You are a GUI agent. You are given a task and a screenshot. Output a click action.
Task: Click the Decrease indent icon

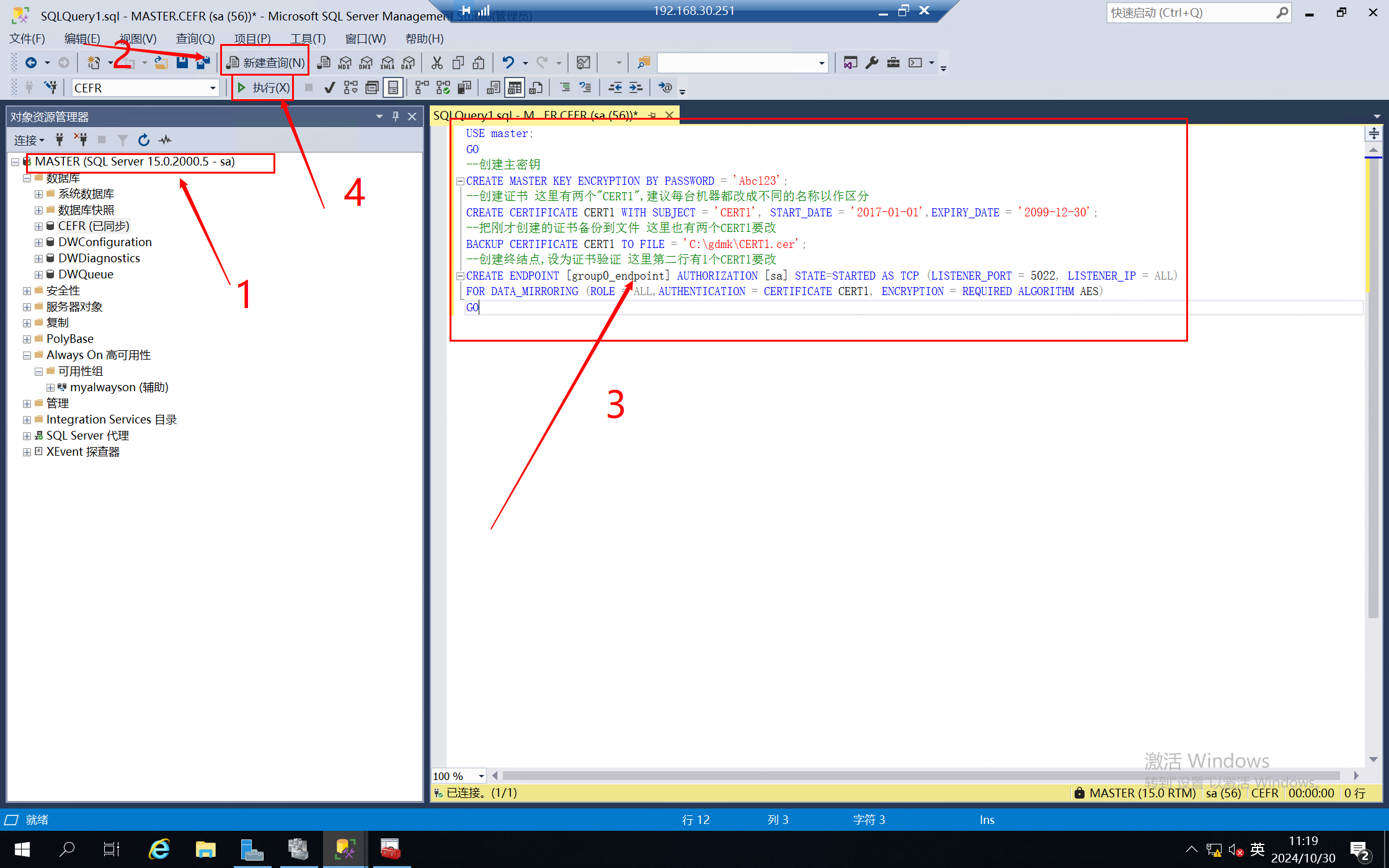pyautogui.click(x=615, y=87)
